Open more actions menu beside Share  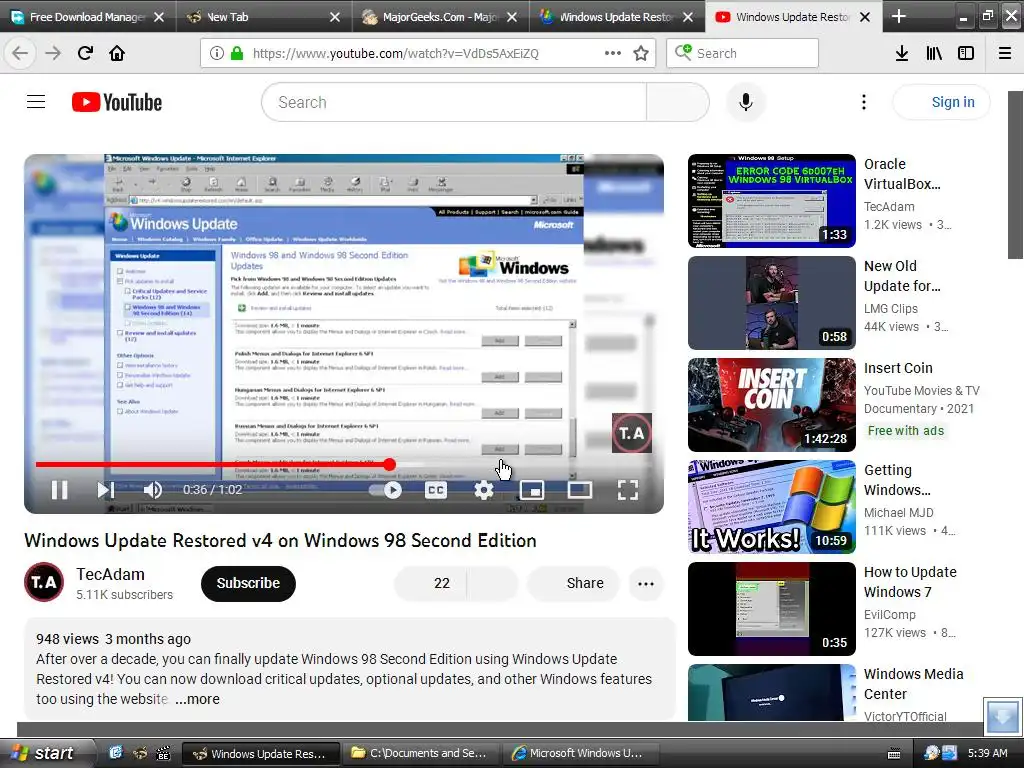point(646,584)
